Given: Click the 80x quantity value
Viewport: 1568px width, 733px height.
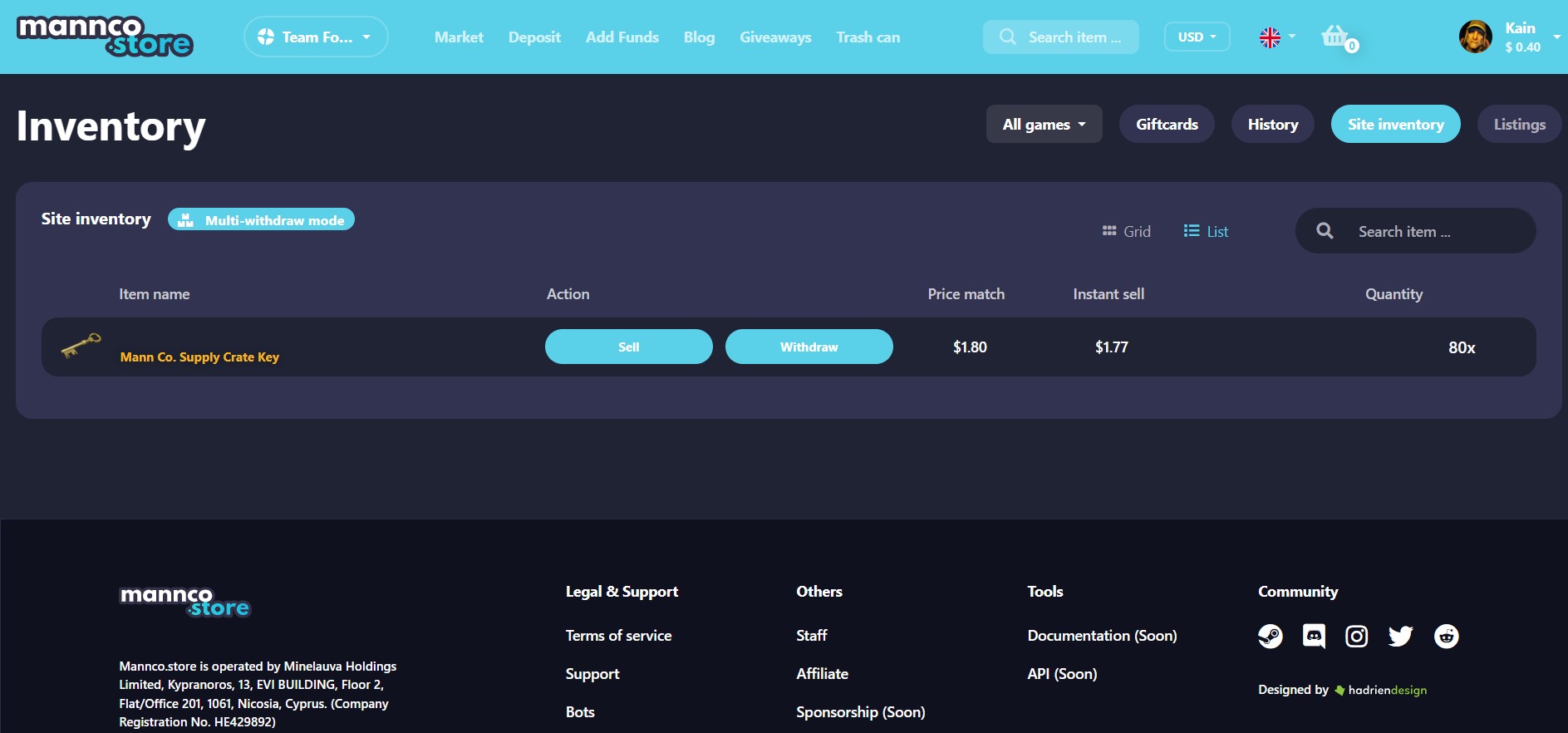Looking at the screenshot, I should tap(1462, 347).
